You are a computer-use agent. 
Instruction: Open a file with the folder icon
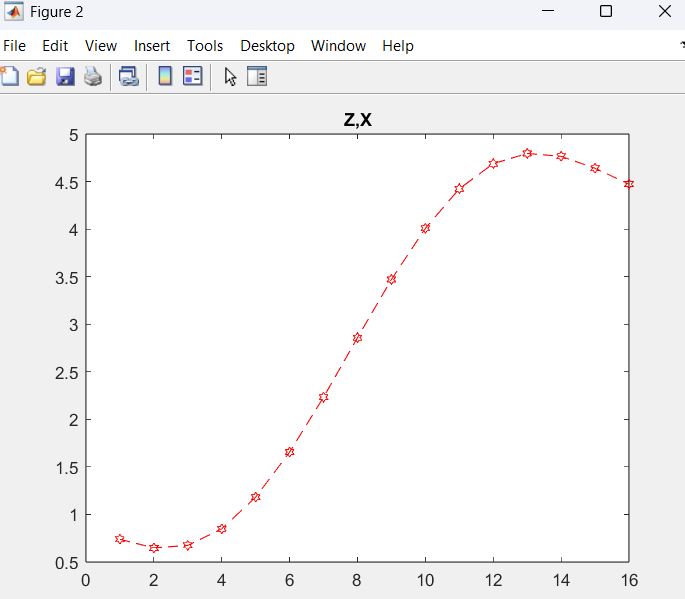(x=37, y=76)
